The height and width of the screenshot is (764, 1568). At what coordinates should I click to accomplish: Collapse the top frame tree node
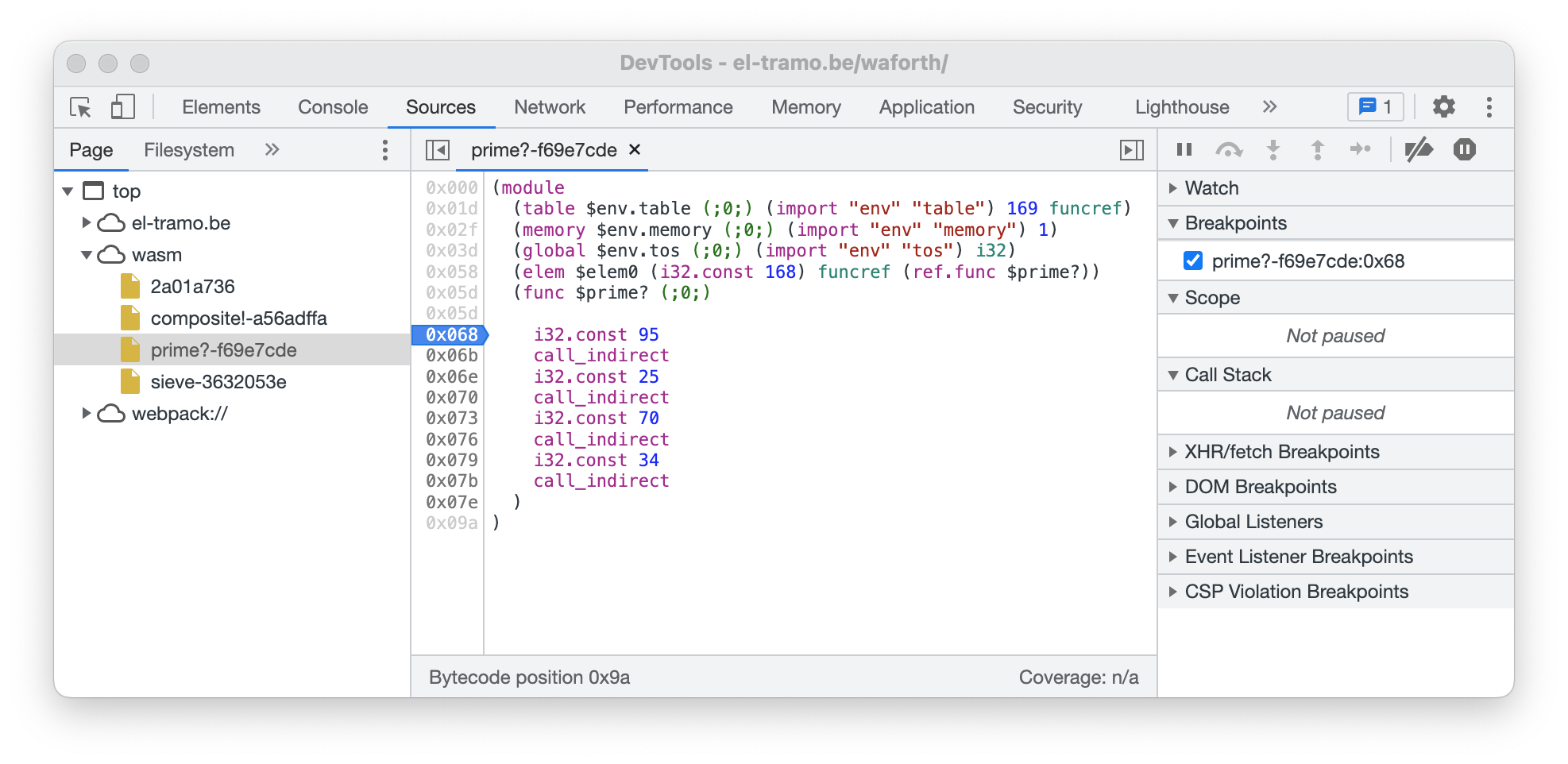tap(68, 191)
